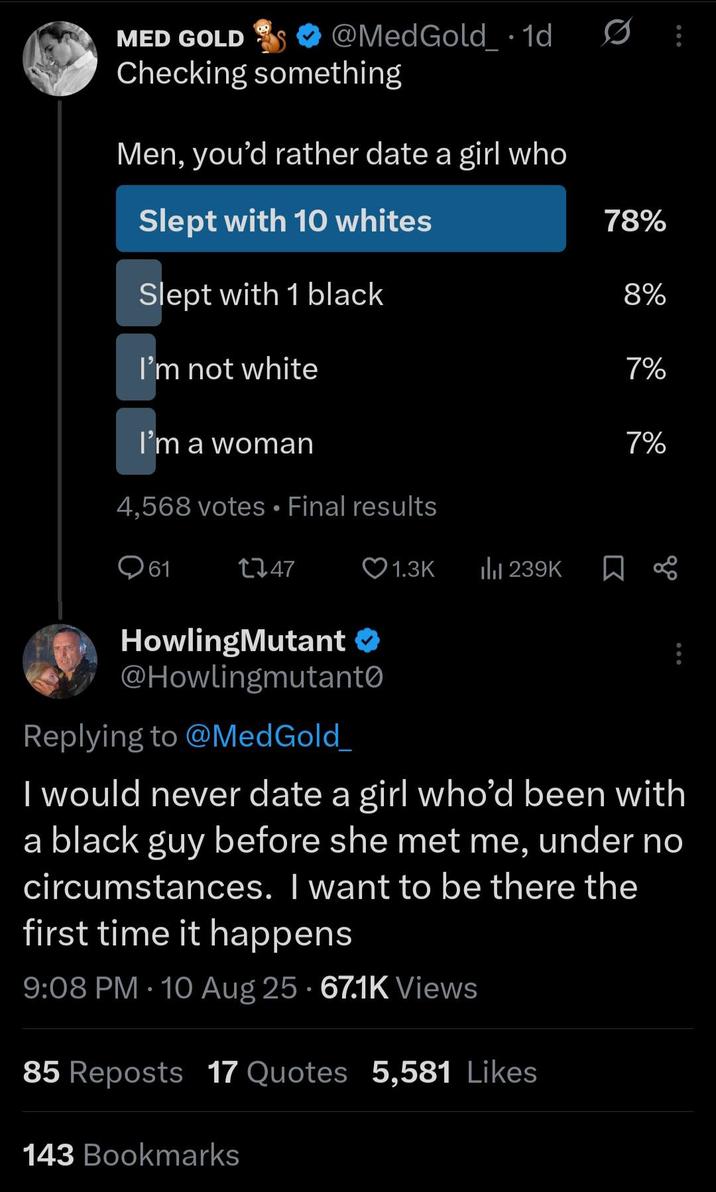Click HowlingMutant's profile picture
The image size is (716, 1192).
[59, 660]
